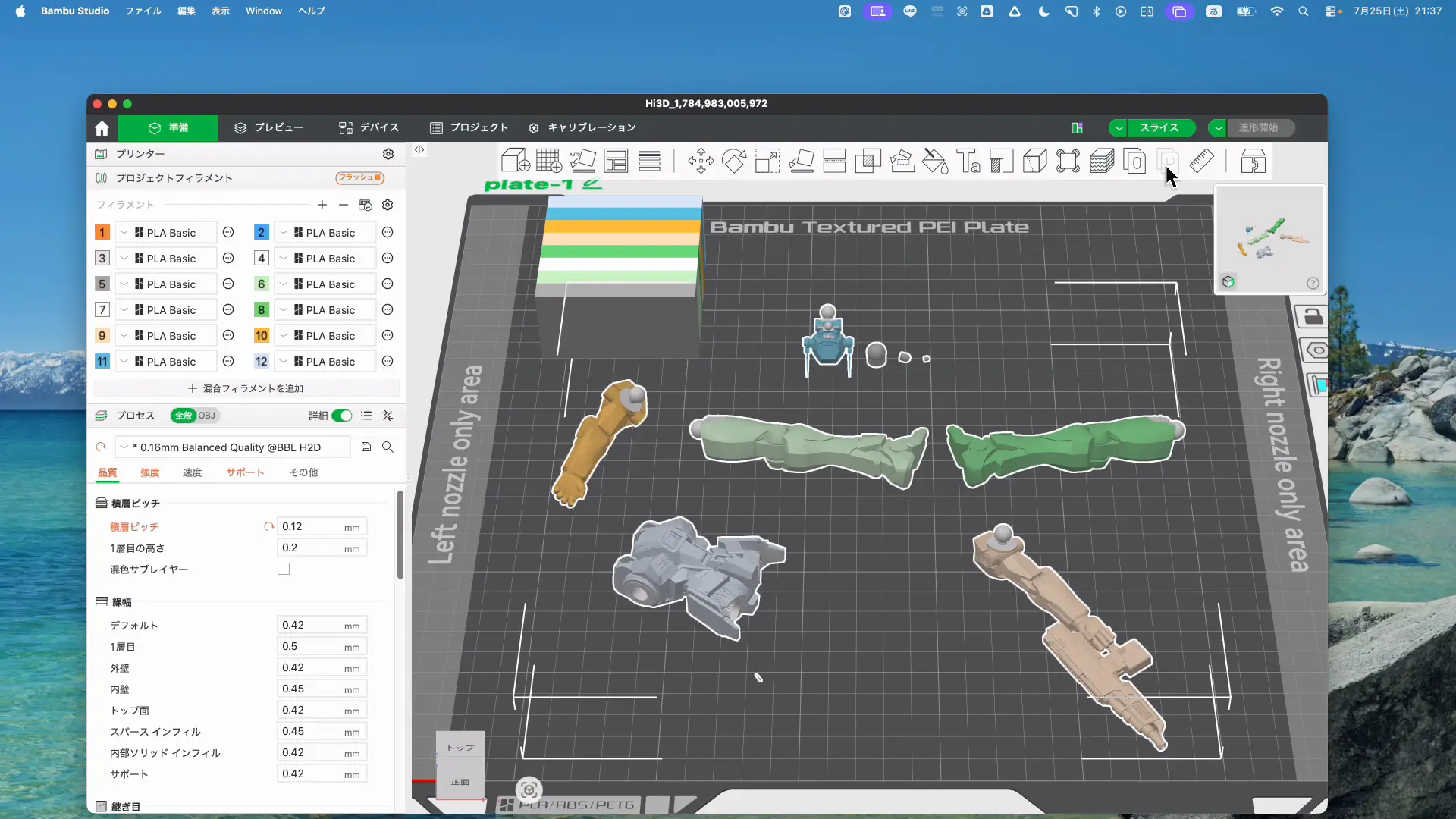This screenshot has height=819, width=1456.
Task: Click the 混合フィラメントを追加 button
Action: (x=246, y=388)
